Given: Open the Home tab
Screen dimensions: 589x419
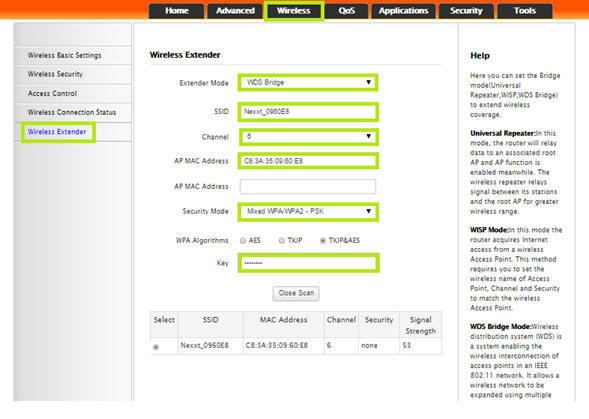Looking at the screenshot, I should [177, 11].
